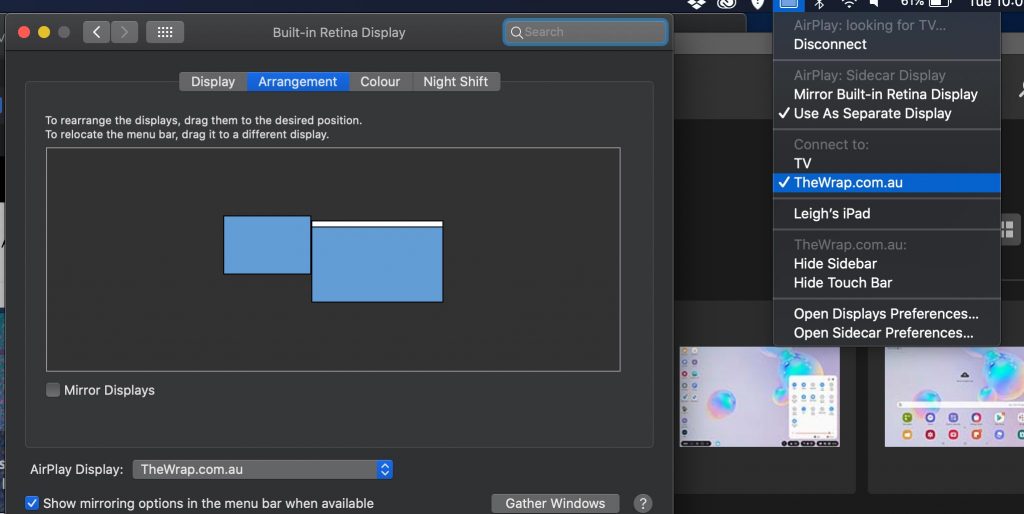Go forward with the right chevron button
Screen dimensions: 1024x514
point(124,32)
